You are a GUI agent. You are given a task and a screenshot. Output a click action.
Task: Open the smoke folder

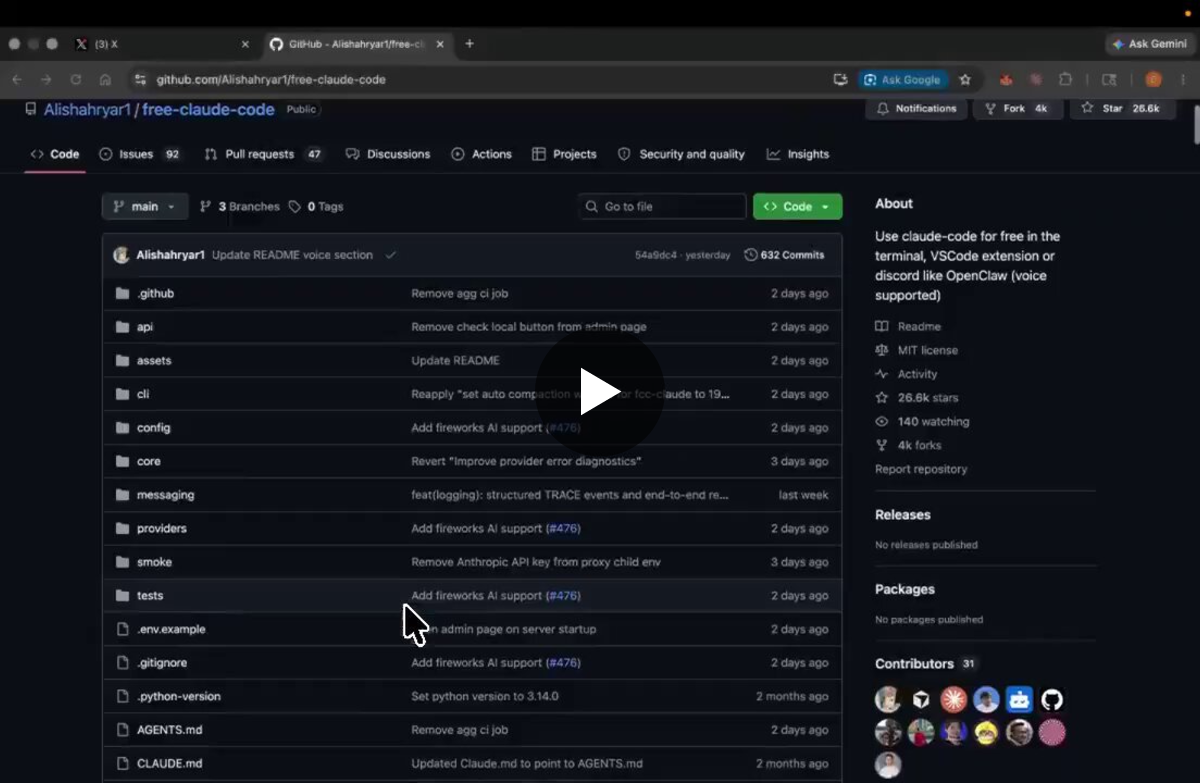click(x=154, y=562)
